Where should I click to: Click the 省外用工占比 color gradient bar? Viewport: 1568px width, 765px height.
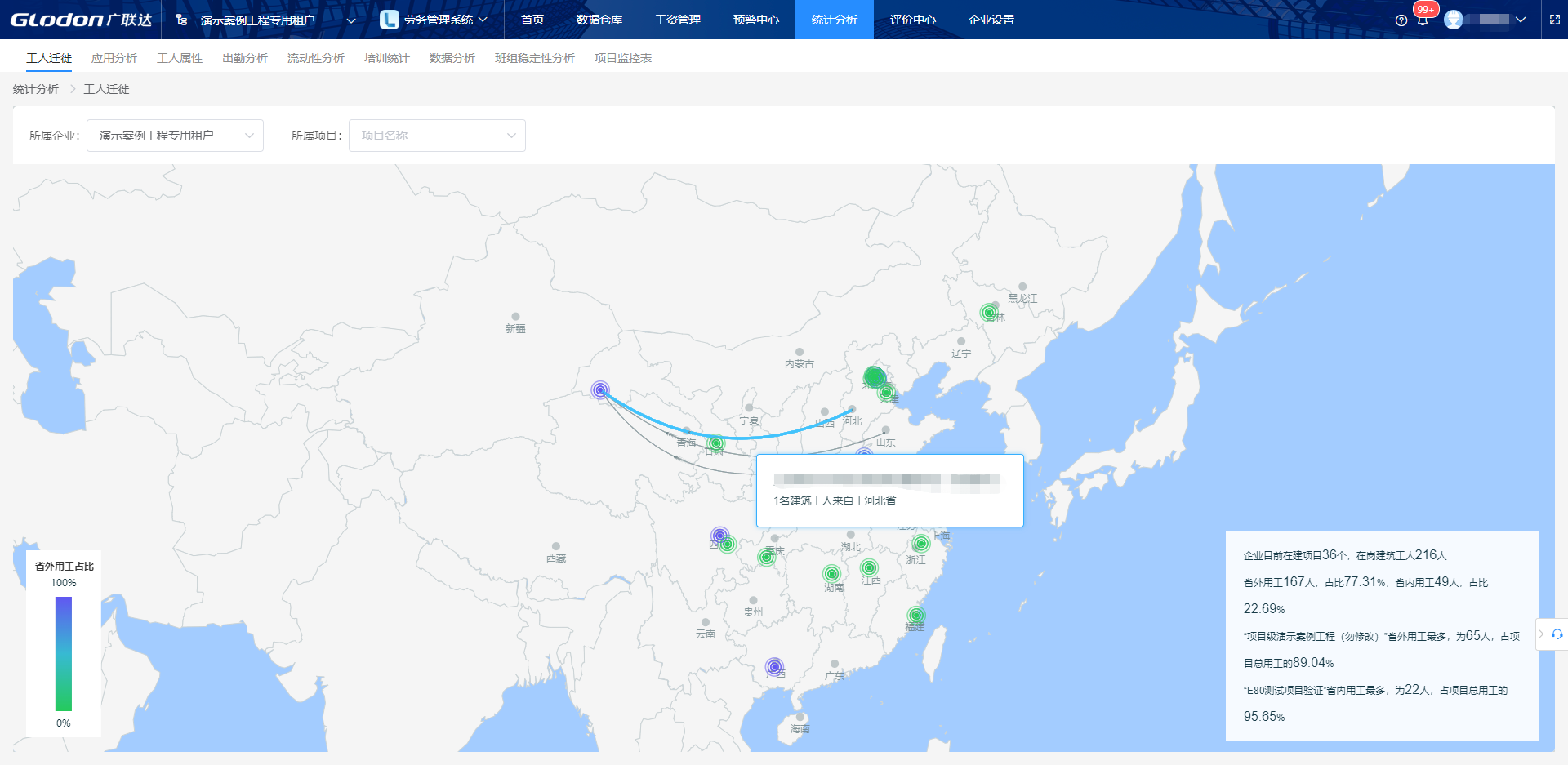(x=64, y=653)
